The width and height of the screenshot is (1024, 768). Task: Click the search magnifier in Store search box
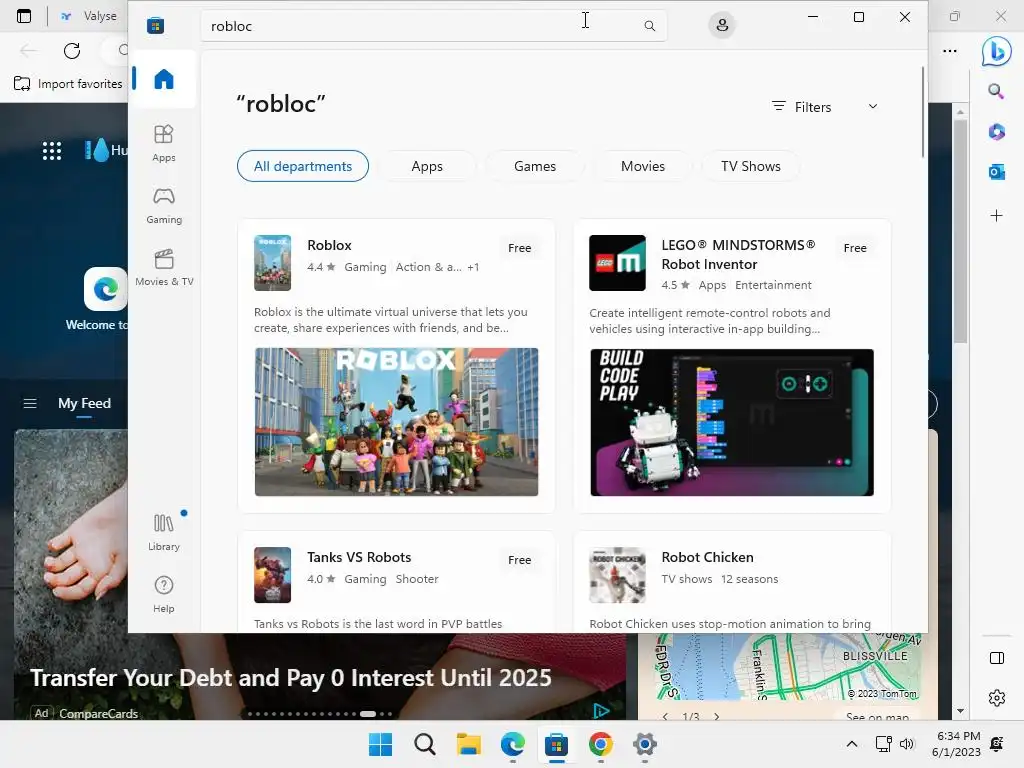(x=649, y=26)
